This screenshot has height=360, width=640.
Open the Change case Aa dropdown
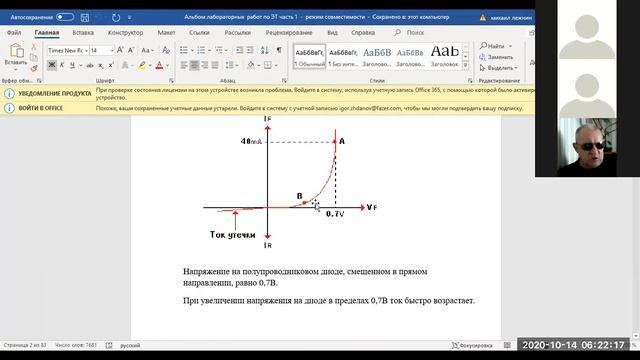[147, 50]
